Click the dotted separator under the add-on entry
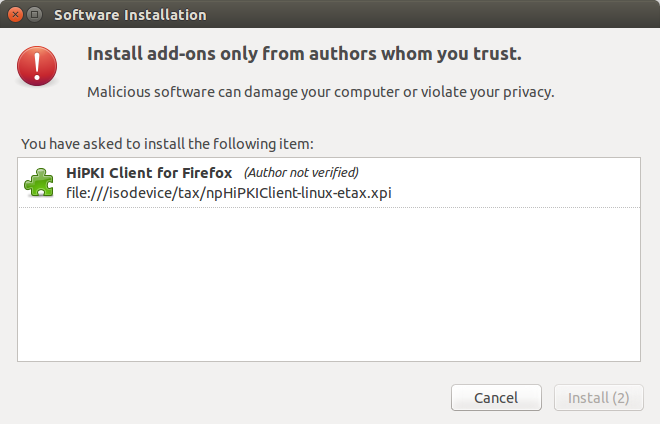This screenshot has height=424, width=660. pyautogui.click(x=329, y=207)
